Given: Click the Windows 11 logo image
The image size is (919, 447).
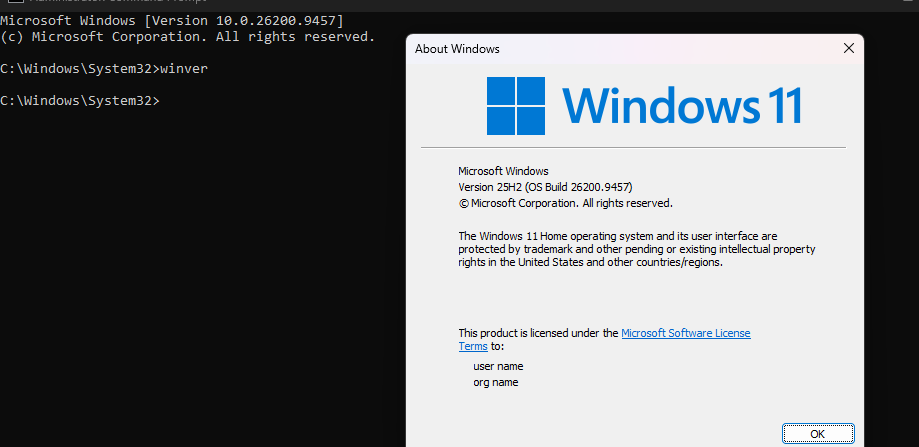Looking at the screenshot, I should tap(644, 106).
